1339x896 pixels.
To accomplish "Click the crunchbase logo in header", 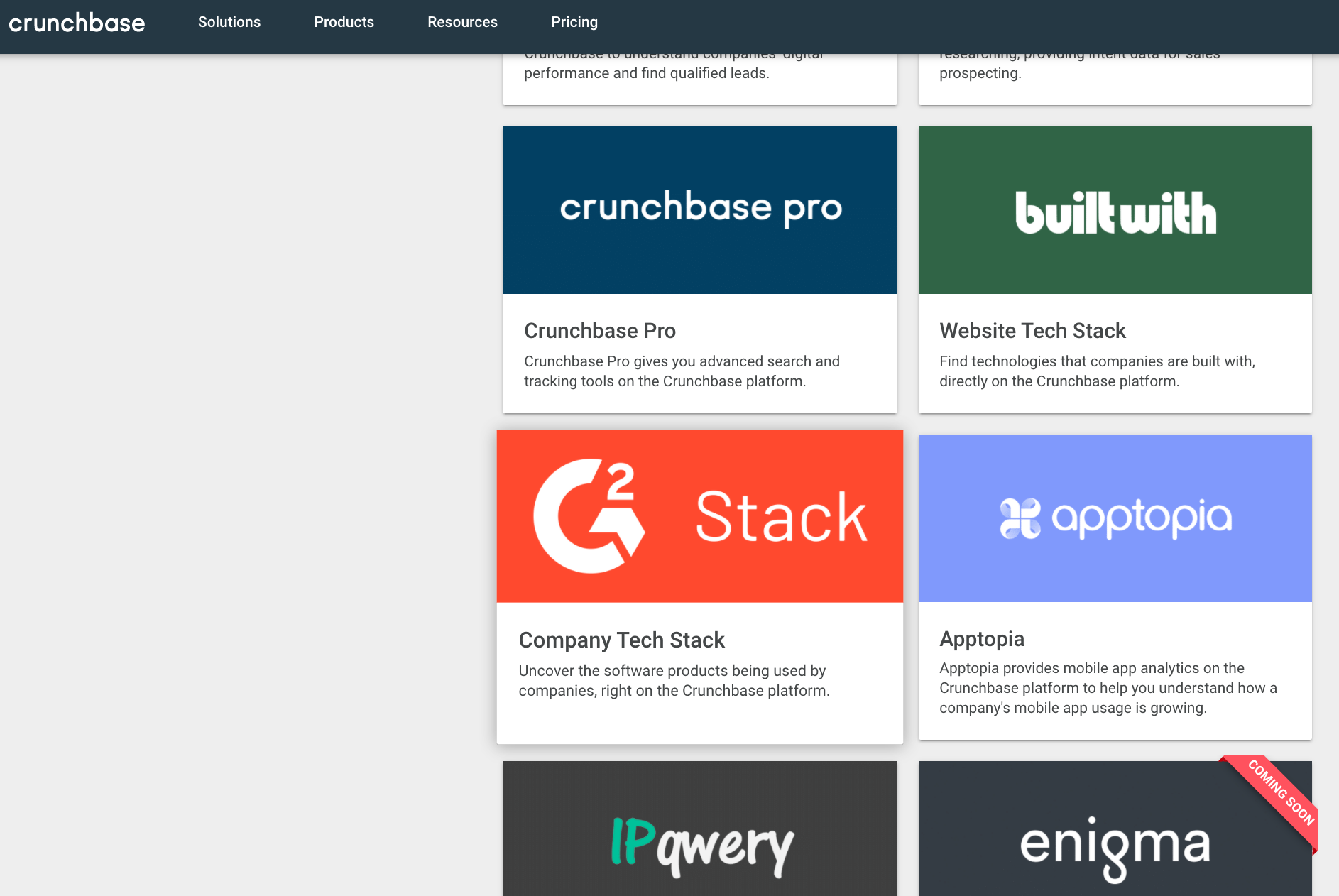I will click(x=77, y=23).
